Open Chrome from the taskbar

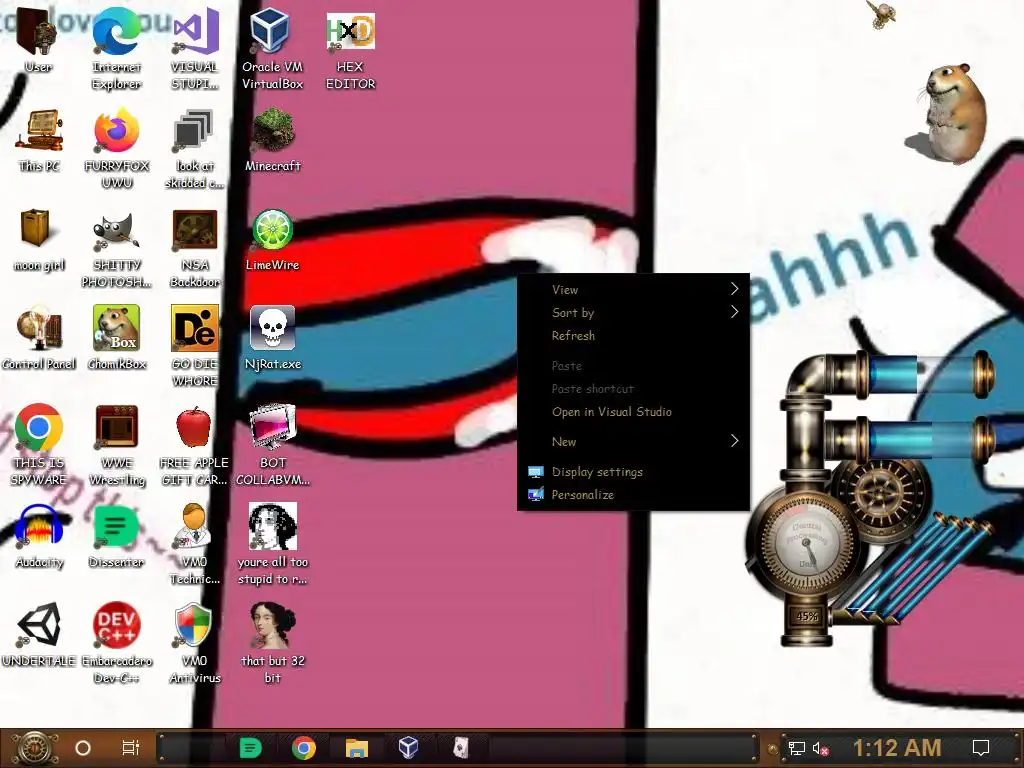coord(304,748)
